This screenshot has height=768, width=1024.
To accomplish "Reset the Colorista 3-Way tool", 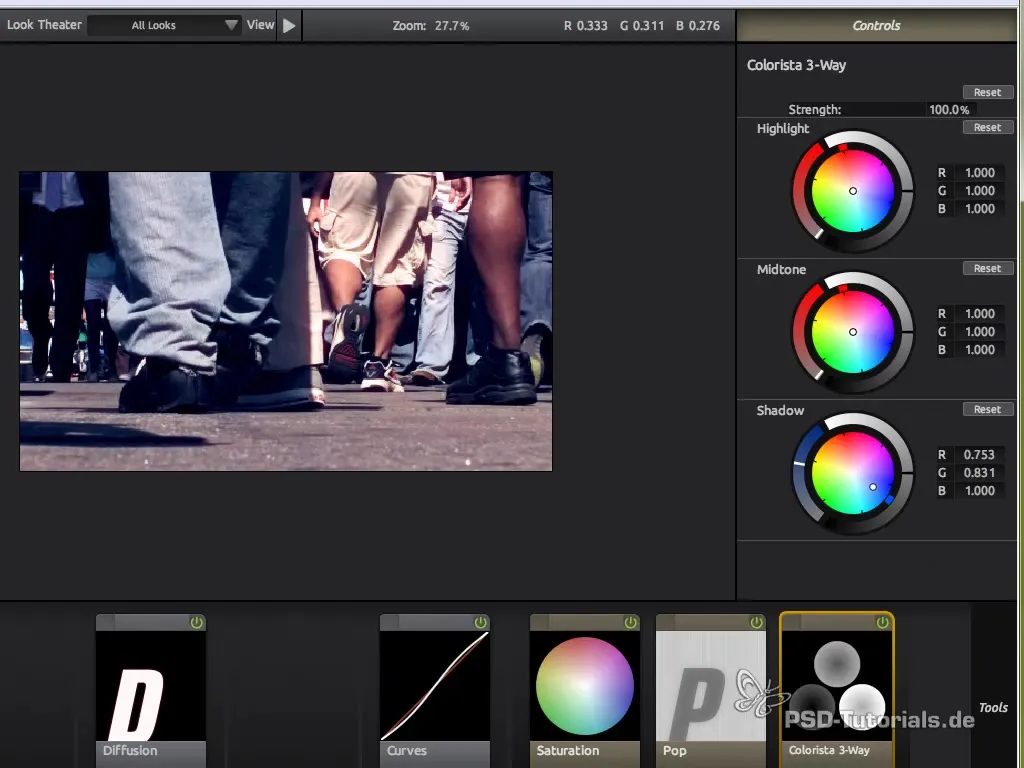I will point(987,92).
